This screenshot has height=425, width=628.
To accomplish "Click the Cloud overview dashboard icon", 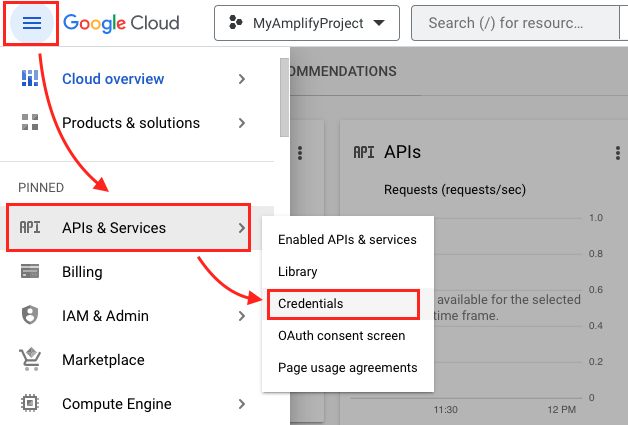I will point(30,79).
